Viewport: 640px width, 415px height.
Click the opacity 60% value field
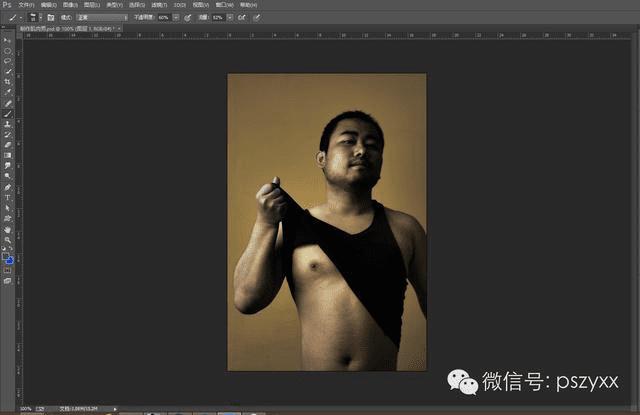click(164, 18)
